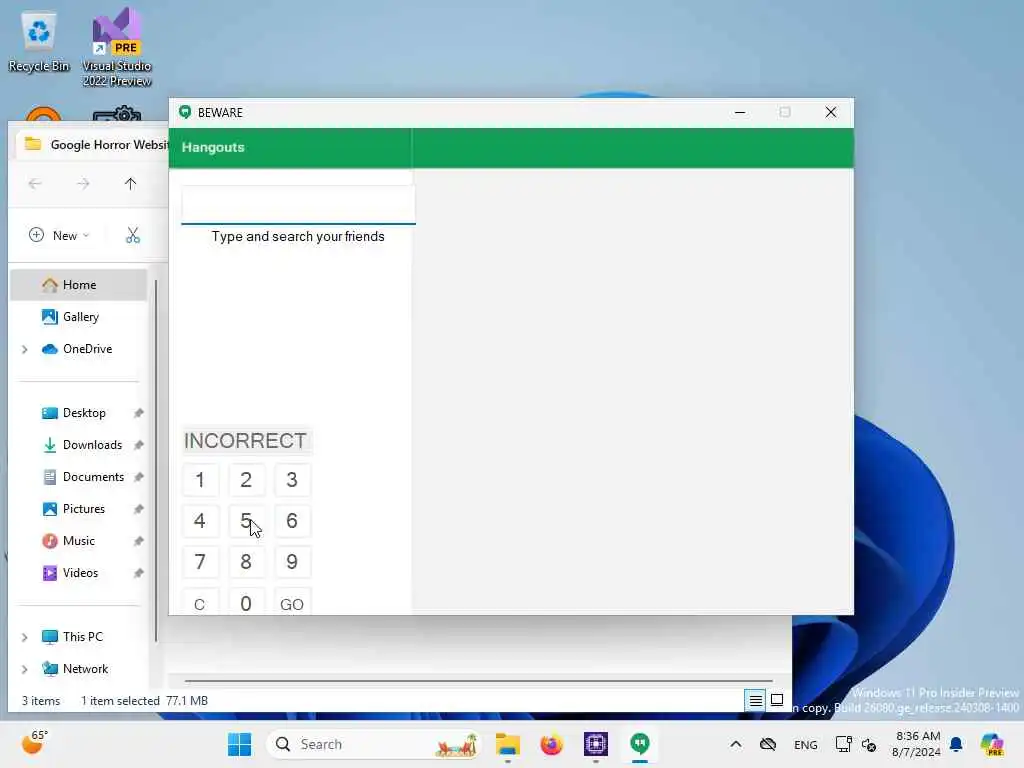The width and height of the screenshot is (1024, 768).
Task: Click keypad digit 6
Action: click(x=292, y=520)
